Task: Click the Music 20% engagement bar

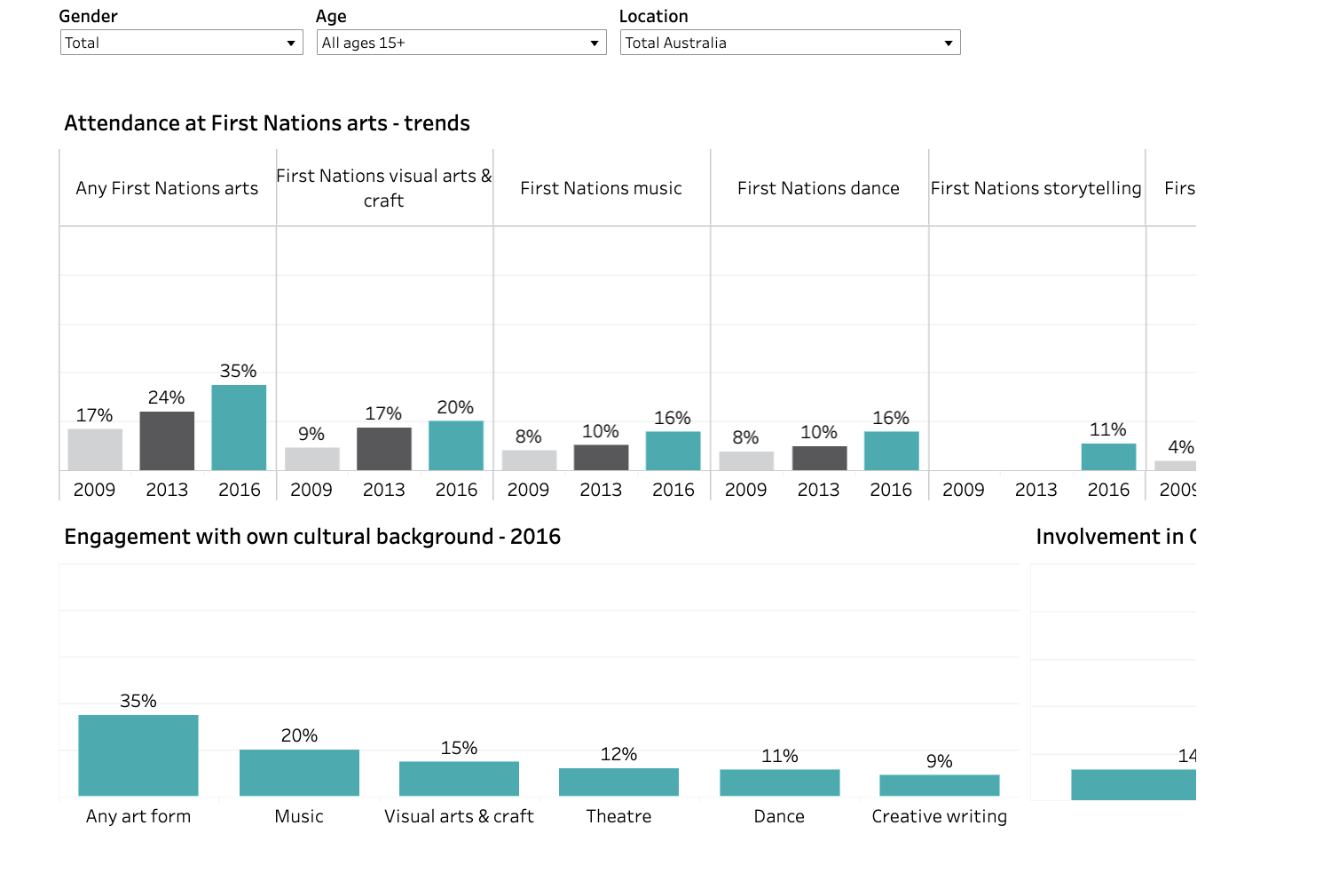Action: point(299,773)
